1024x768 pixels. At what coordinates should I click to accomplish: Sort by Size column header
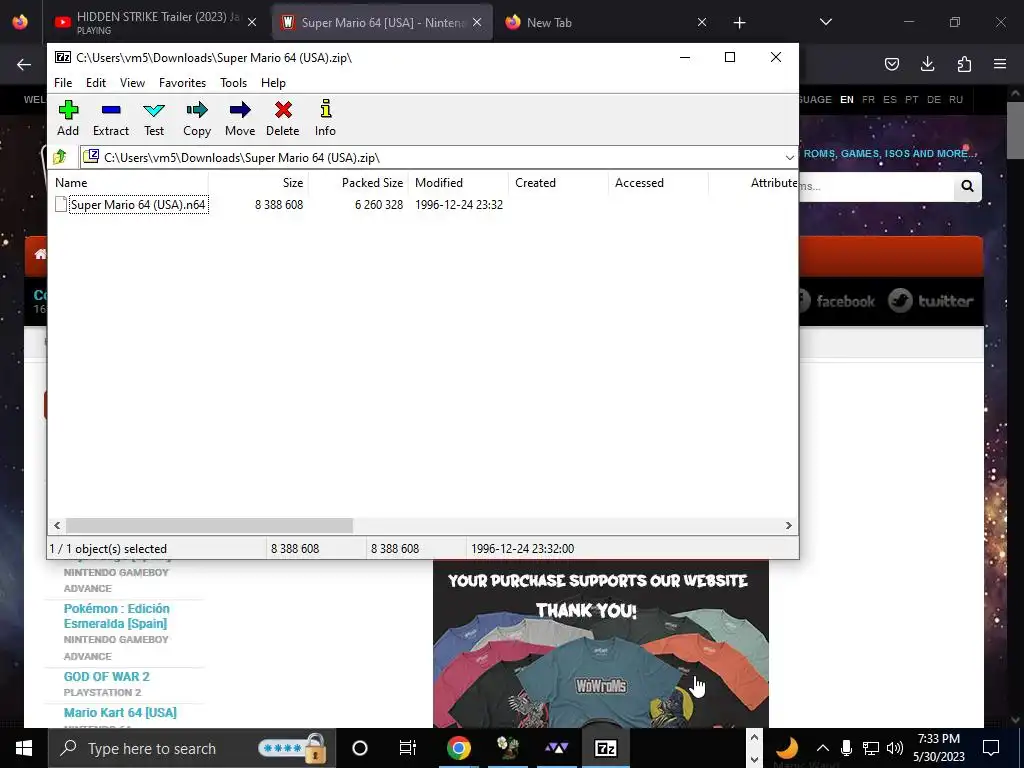coord(259,183)
